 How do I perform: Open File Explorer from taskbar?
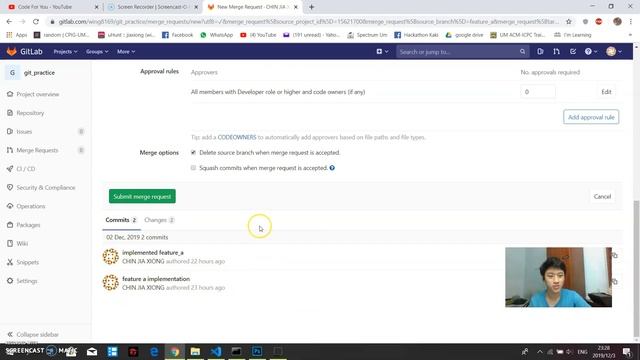click(195, 351)
